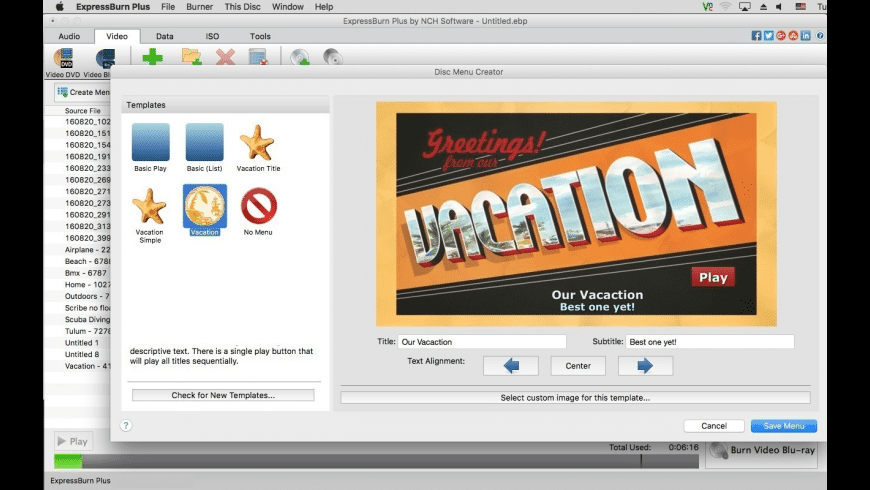Click Select custom image for this template
The image size is (870, 490).
click(x=575, y=398)
